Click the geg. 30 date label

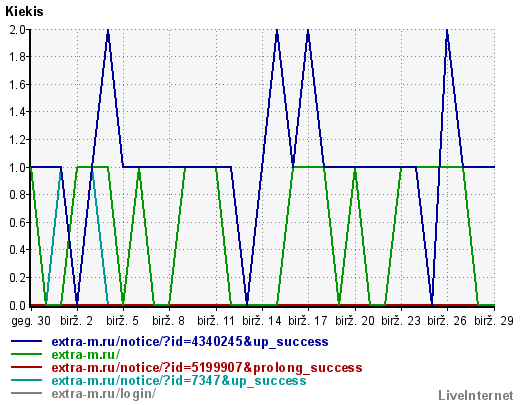[x=31, y=321]
